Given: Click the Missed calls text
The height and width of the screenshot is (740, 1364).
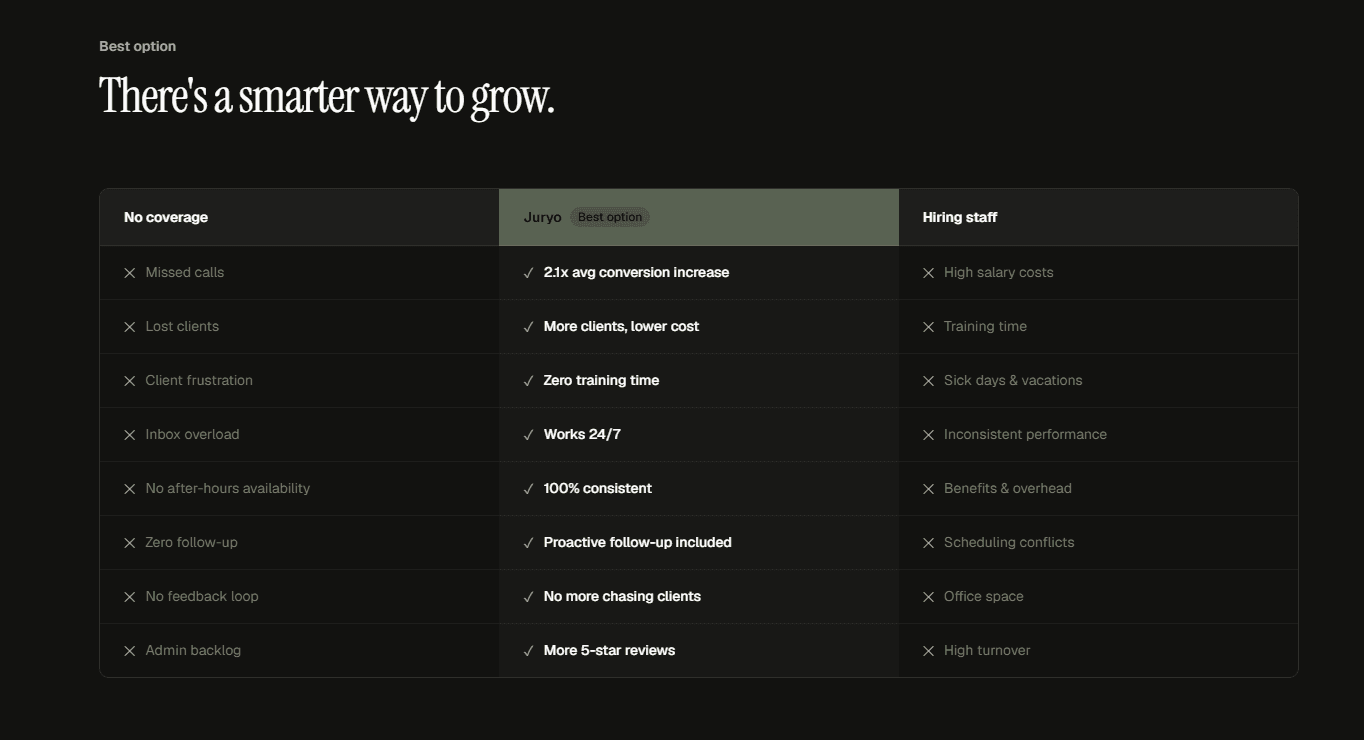Looking at the screenshot, I should (185, 272).
